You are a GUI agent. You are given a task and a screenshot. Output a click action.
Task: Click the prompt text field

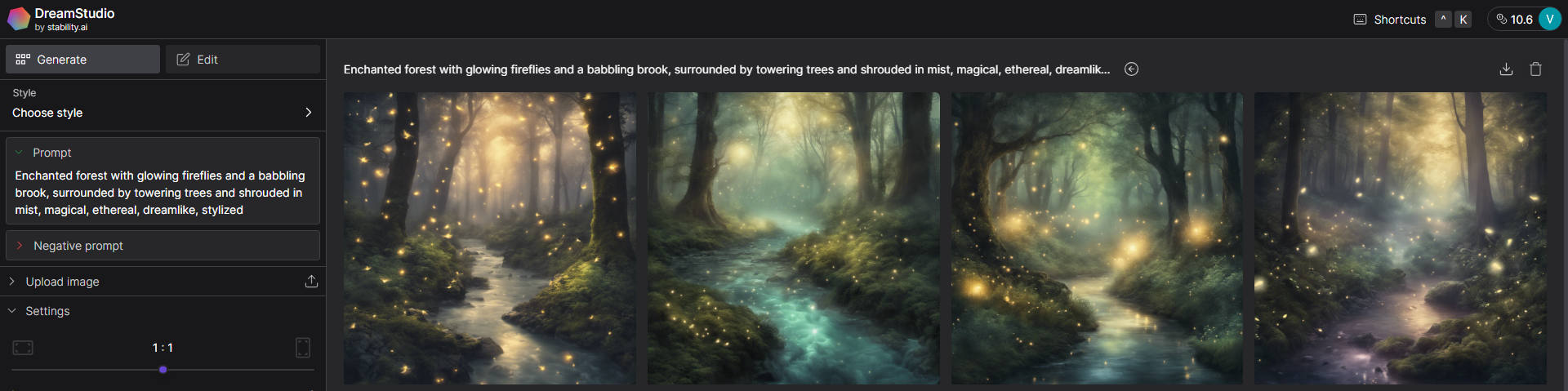pyautogui.click(x=163, y=193)
